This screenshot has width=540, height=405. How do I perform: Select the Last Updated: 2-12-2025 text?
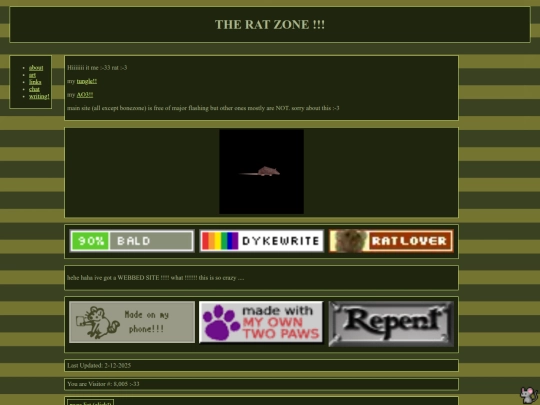99,365
